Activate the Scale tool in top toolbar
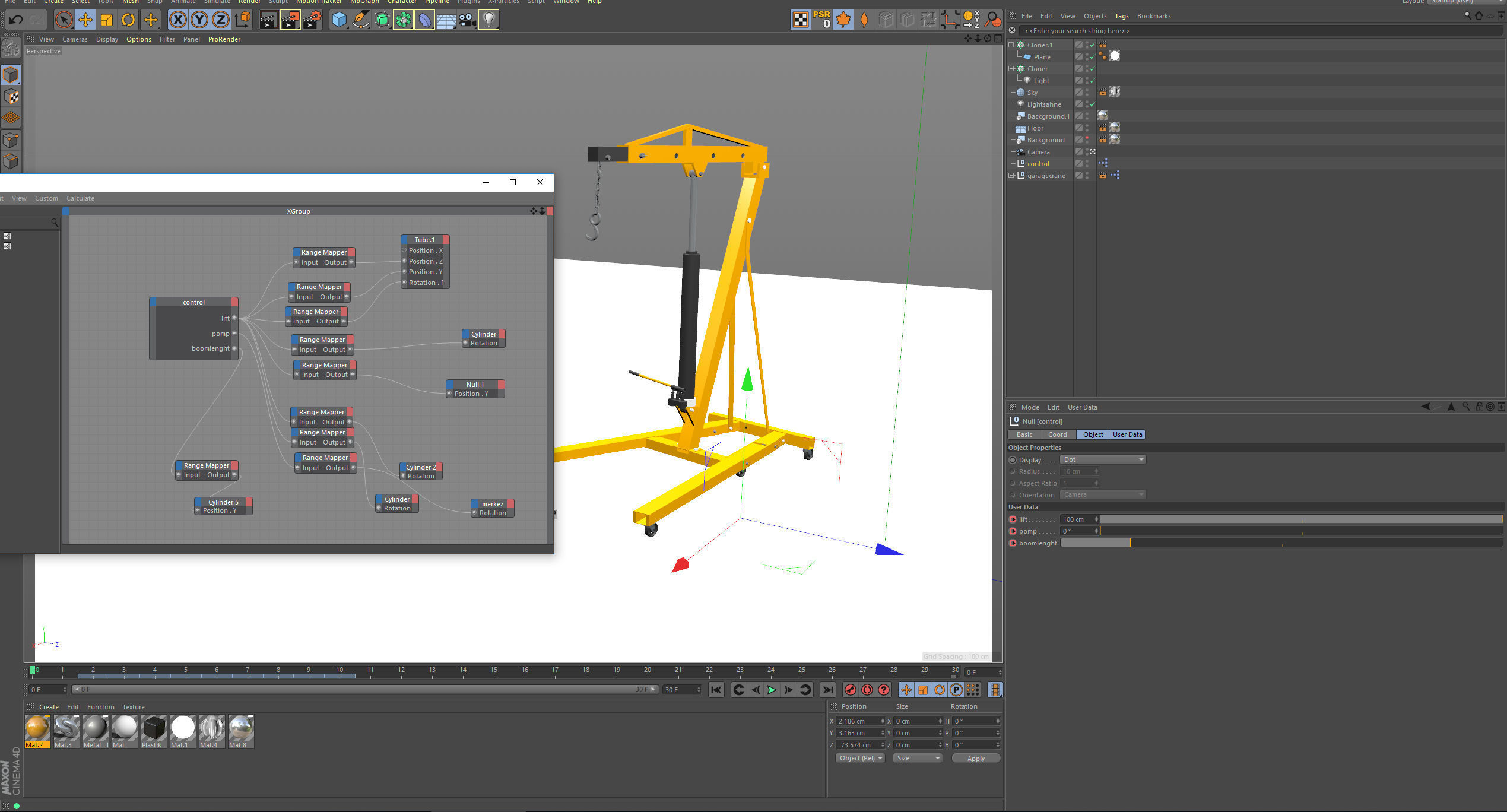The image size is (1507, 812). point(107,20)
